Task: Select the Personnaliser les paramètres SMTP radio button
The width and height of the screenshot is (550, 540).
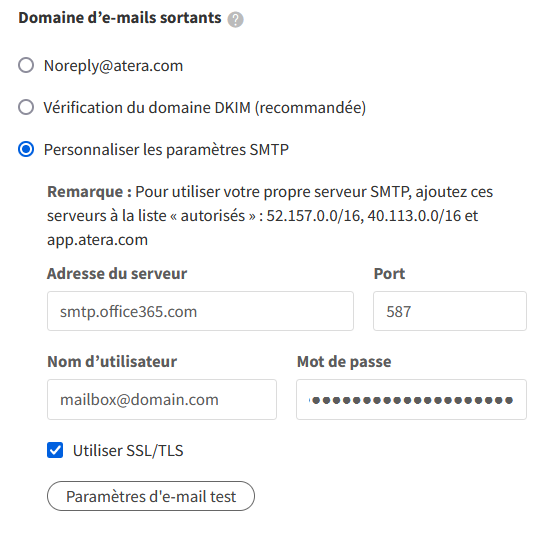Action: click(26, 149)
